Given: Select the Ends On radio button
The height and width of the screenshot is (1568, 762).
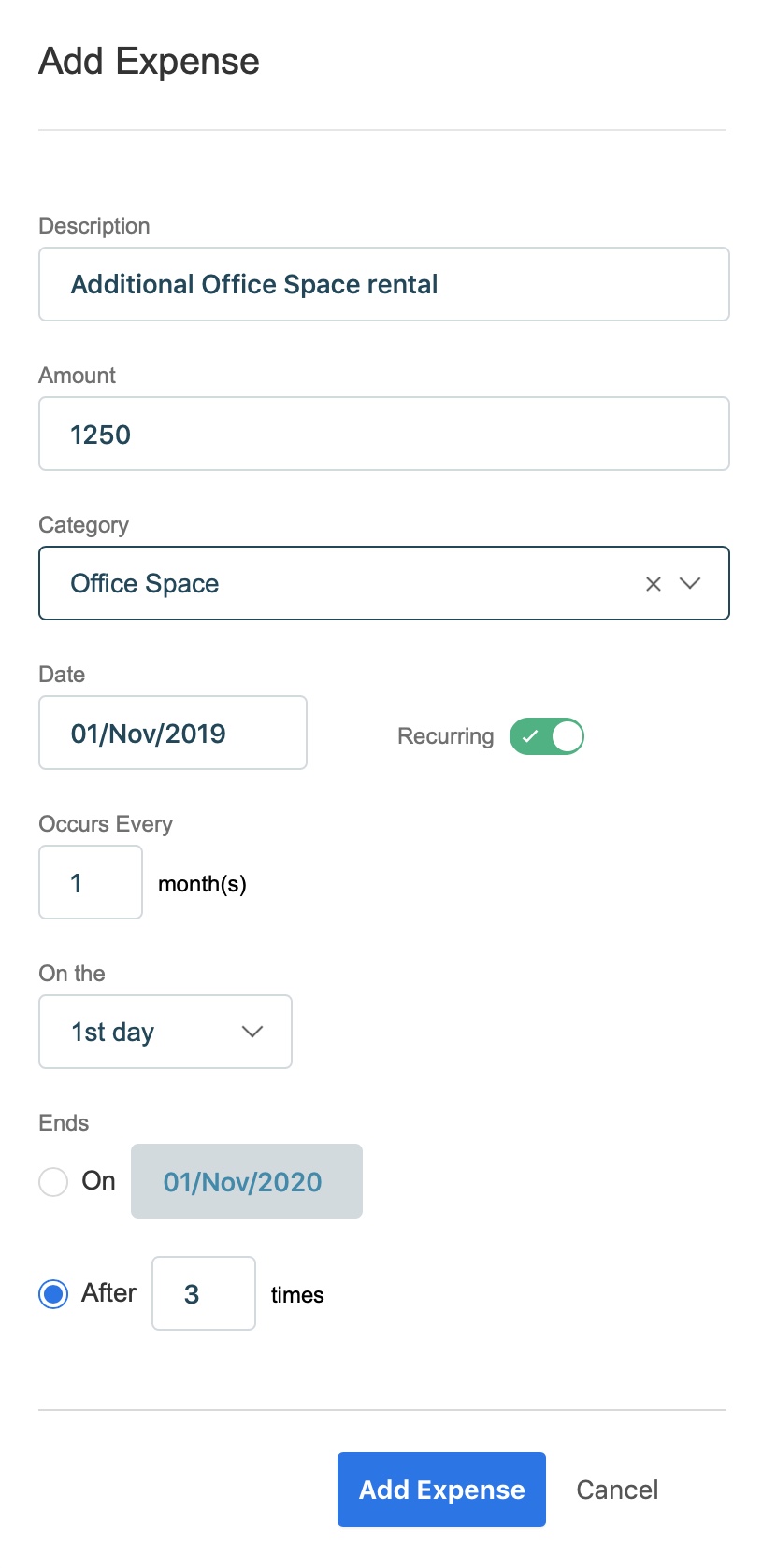Looking at the screenshot, I should (x=53, y=1181).
